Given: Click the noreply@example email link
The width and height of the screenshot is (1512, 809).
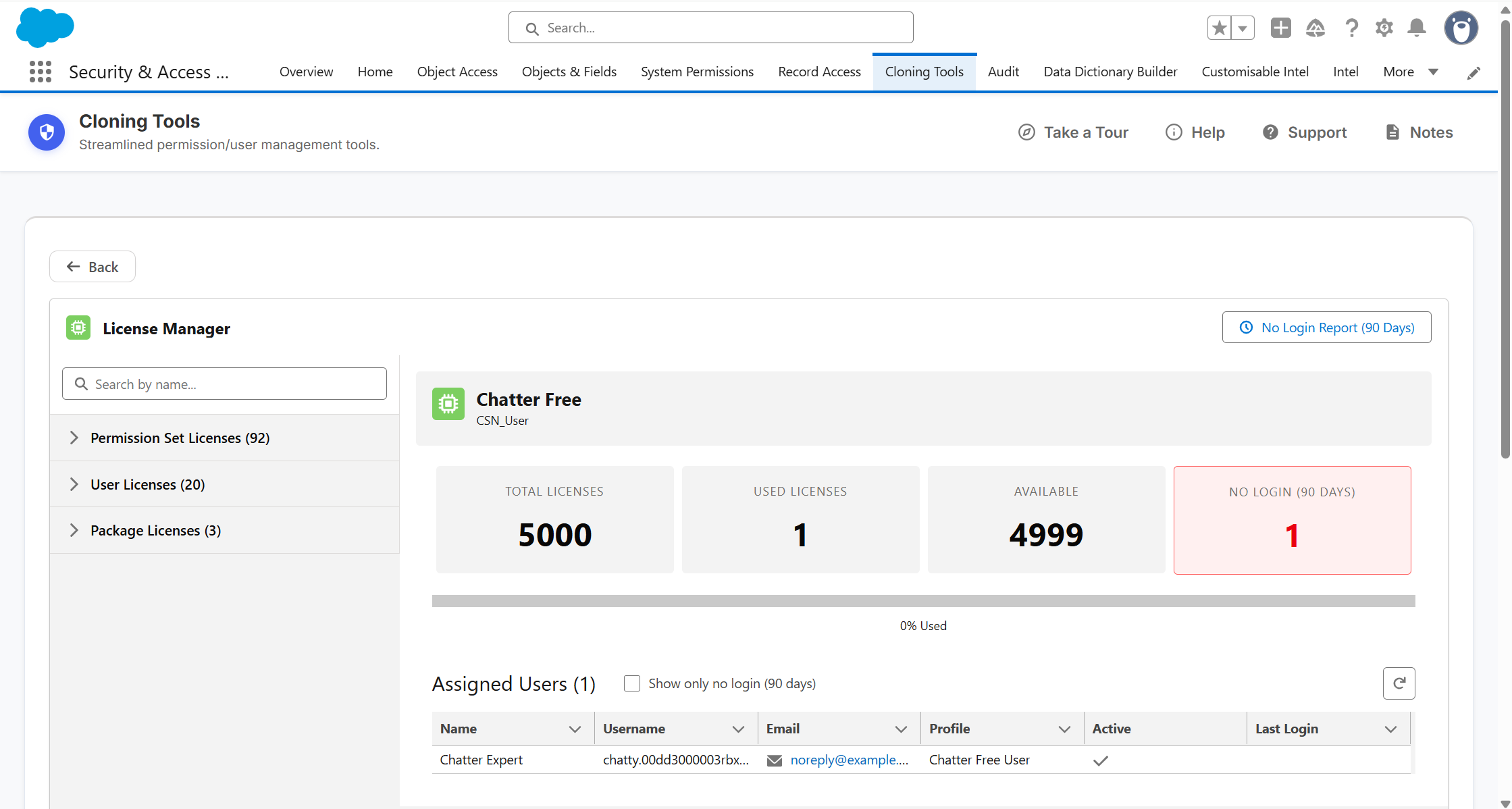Looking at the screenshot, I should [850, 760].
